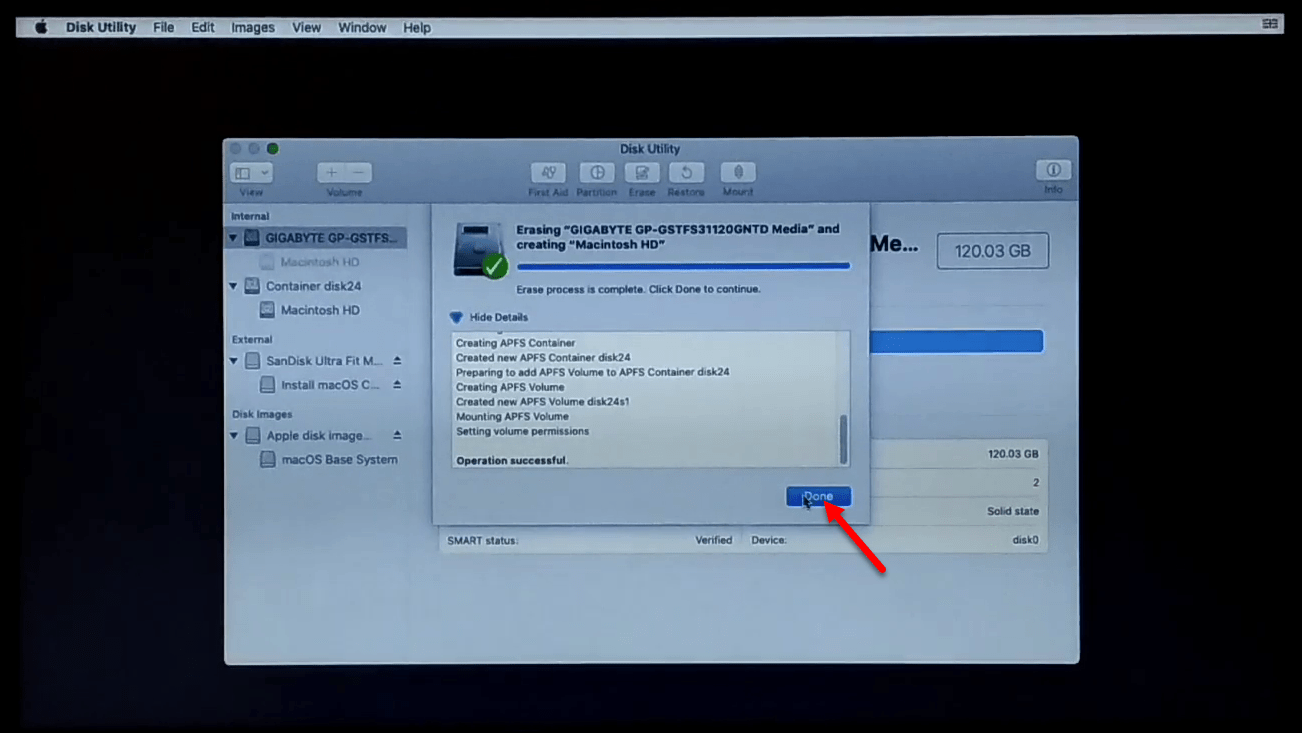1302x733 pixels.
Task: Click the Solid state type value
Action: click(1013, 511)
